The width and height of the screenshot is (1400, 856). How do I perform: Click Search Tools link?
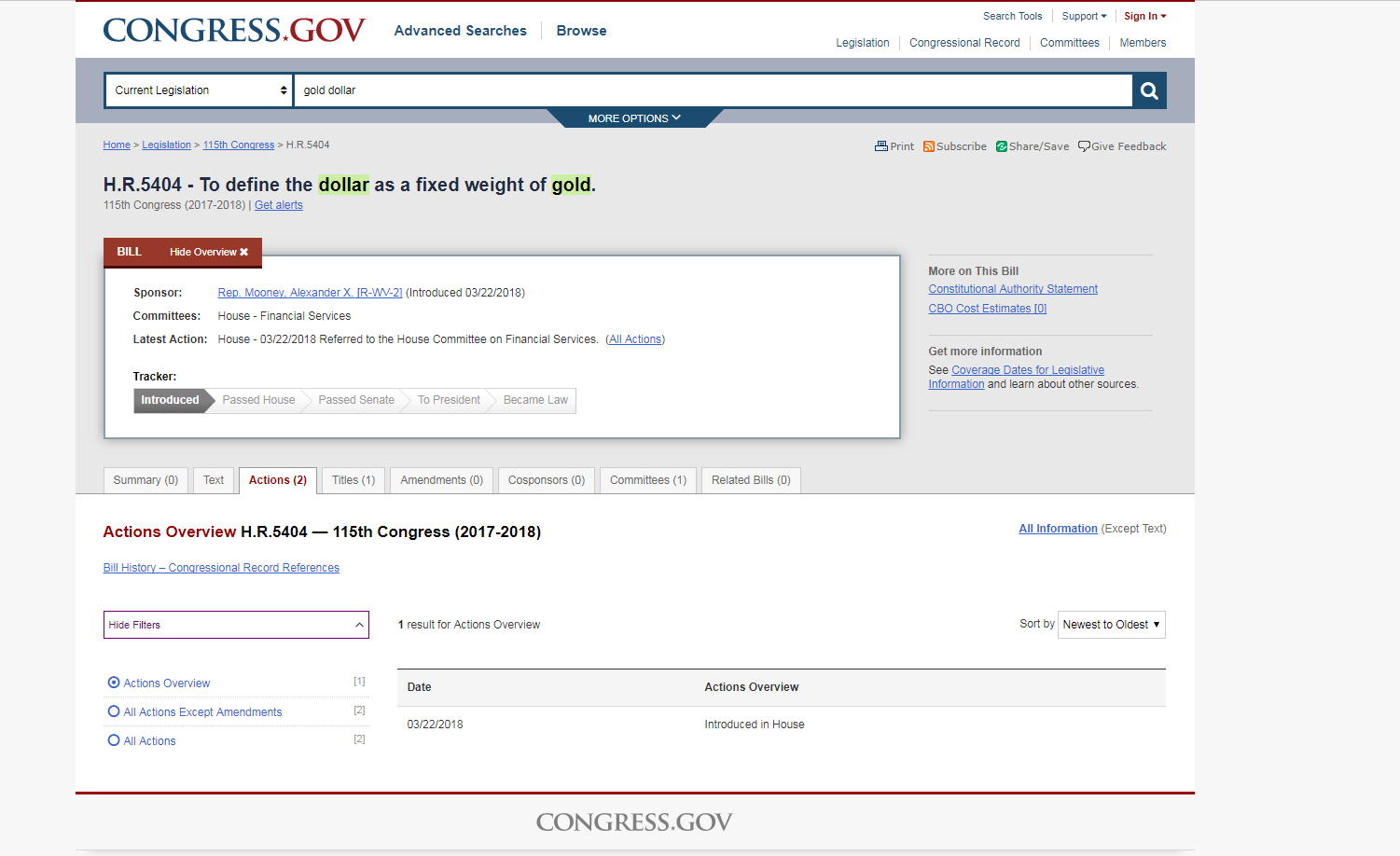tap(1013, 16)
